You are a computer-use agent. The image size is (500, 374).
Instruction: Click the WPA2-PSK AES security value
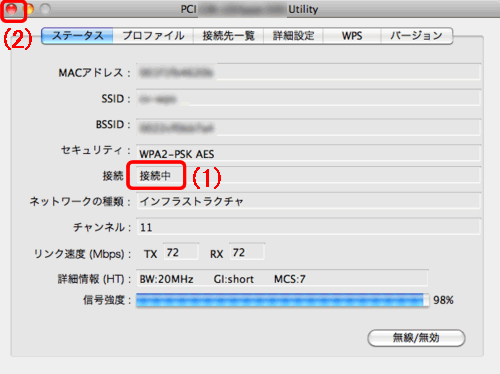(177, 154)
